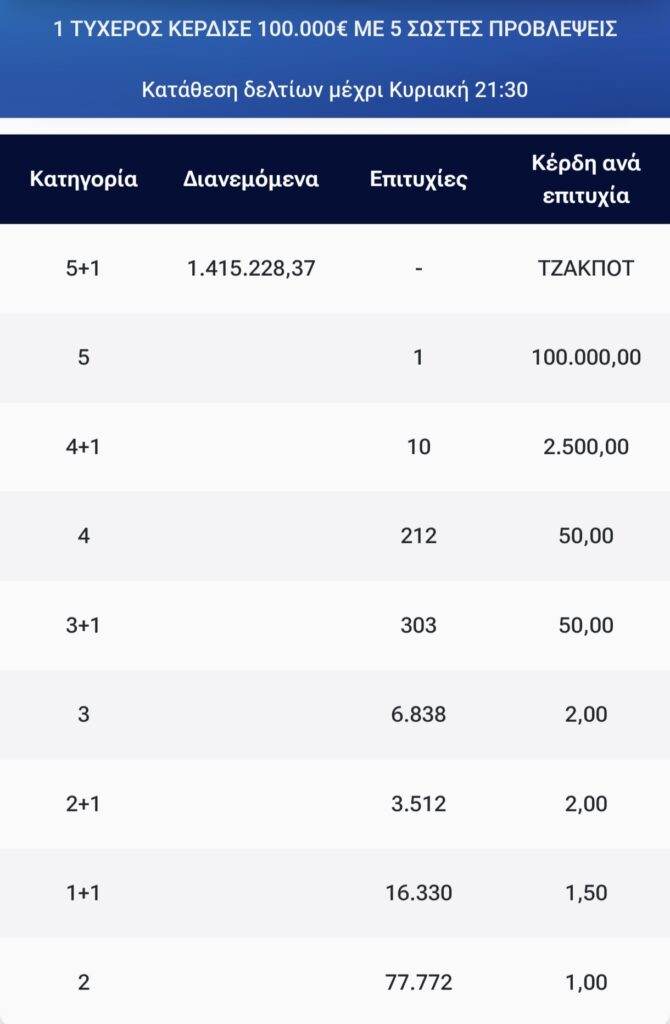
Task: Select the 2.500,00 winnings cell
Action: (586, 447)
